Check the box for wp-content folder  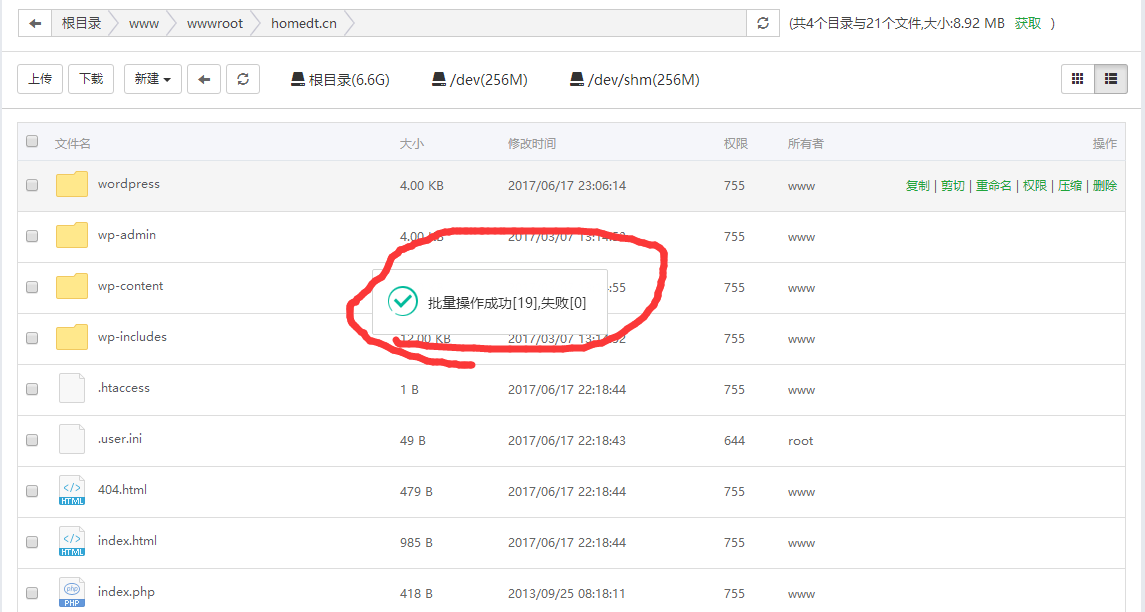tap(32, 287)
